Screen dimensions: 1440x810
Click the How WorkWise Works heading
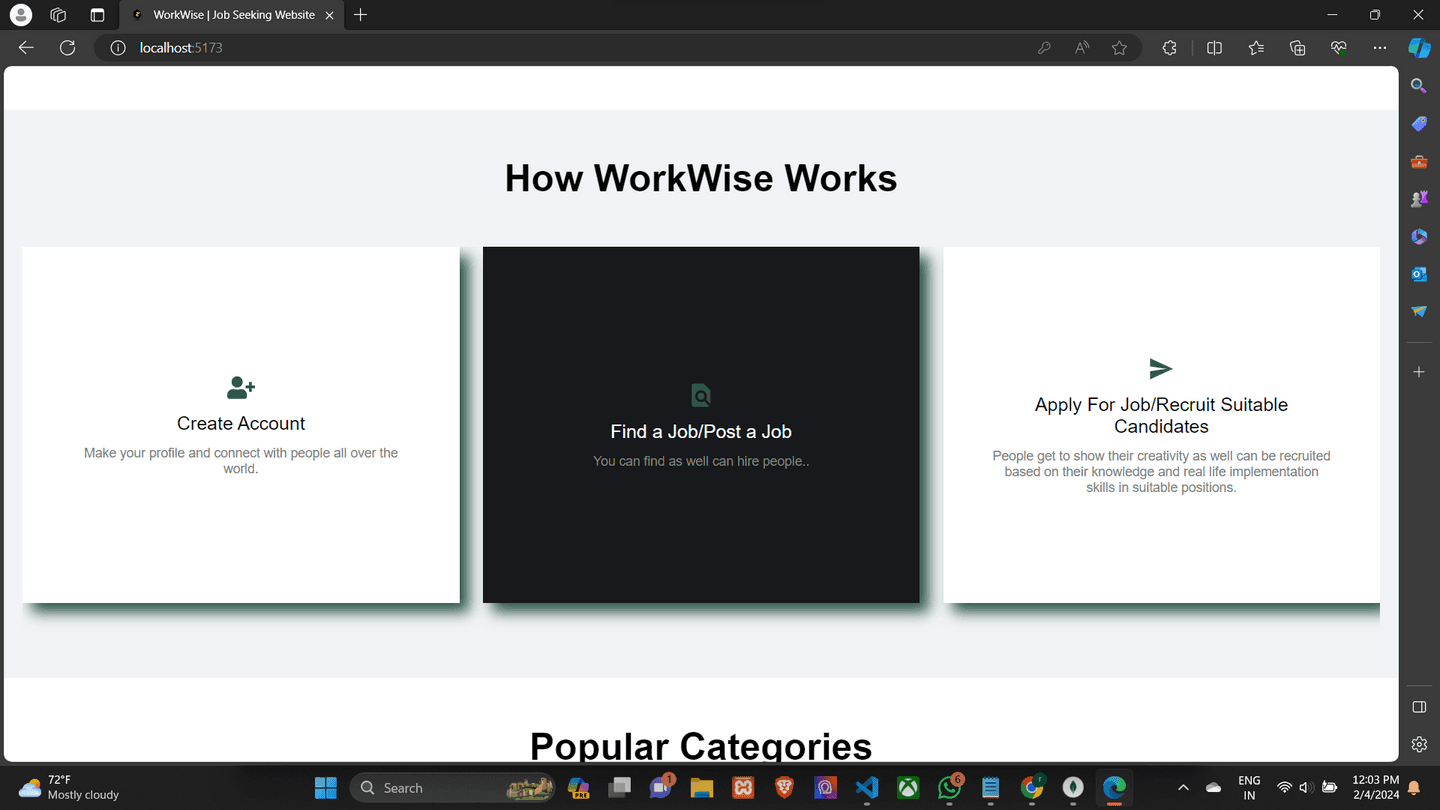701,178
